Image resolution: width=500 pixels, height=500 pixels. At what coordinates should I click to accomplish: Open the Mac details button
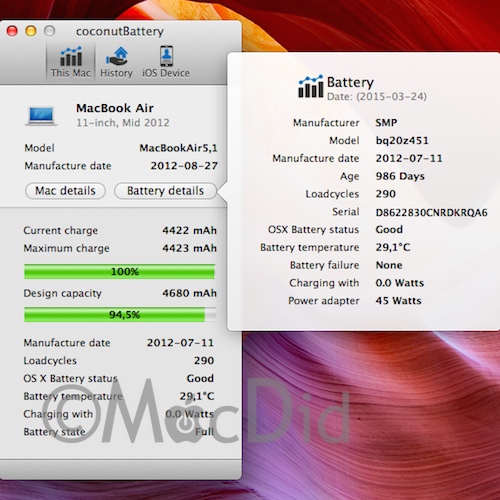(65, 191)
